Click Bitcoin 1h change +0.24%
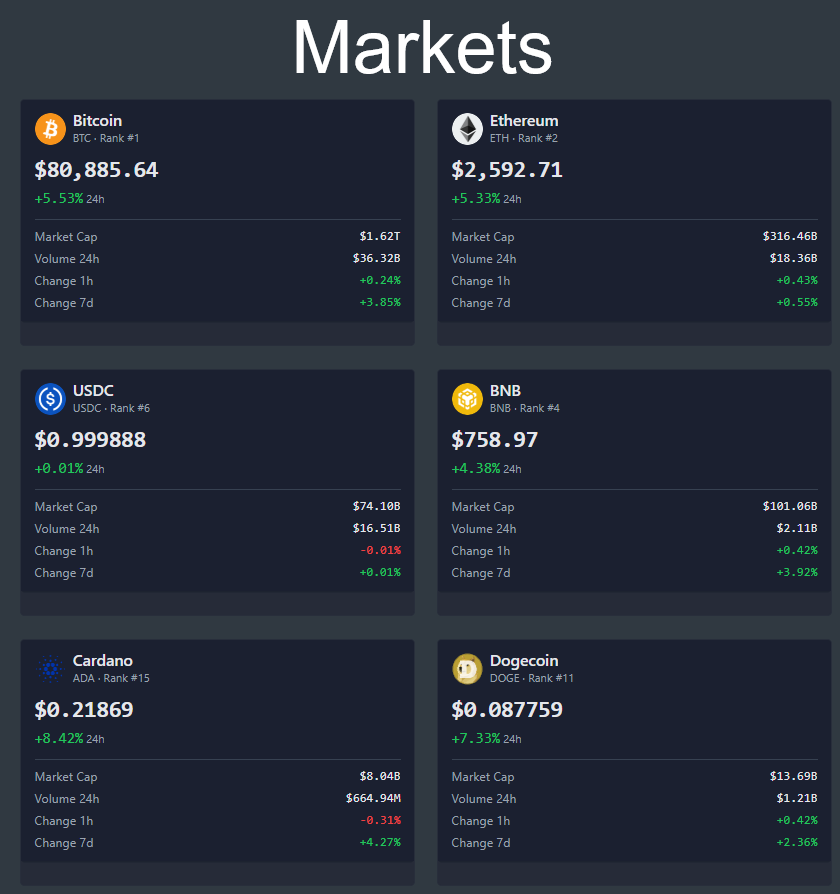 point(380,280)
